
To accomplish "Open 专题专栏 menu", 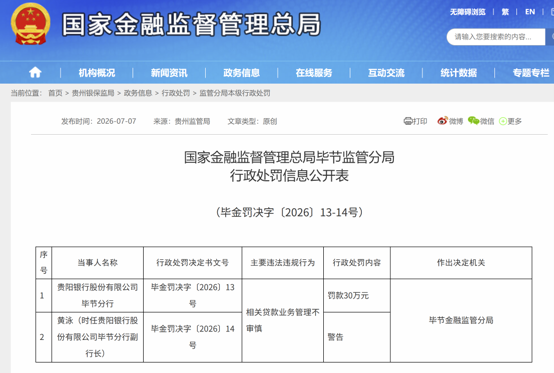I will click(531, 73).
